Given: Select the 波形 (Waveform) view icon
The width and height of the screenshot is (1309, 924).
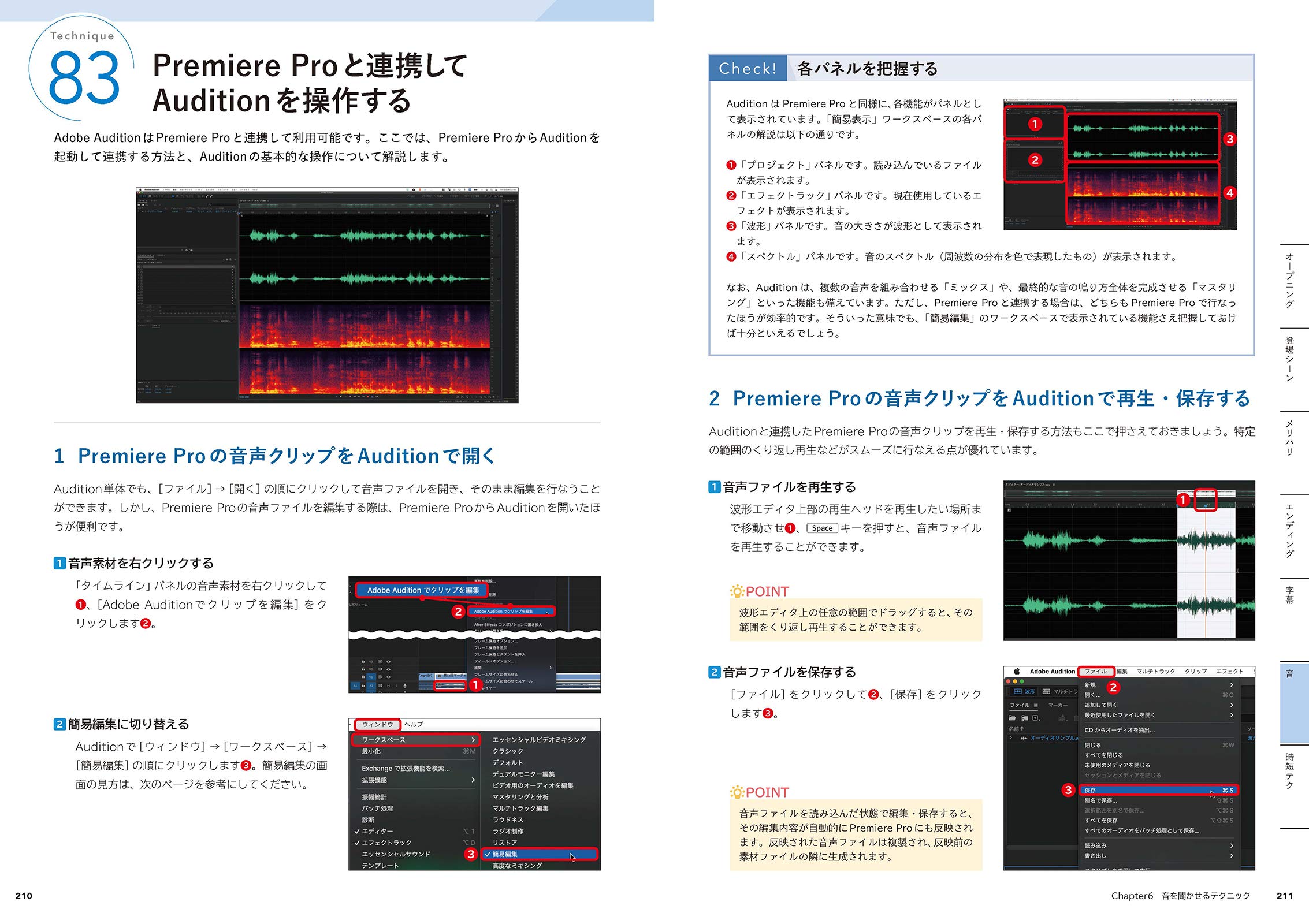Looking at the screenshot, I should (1019, 691).
